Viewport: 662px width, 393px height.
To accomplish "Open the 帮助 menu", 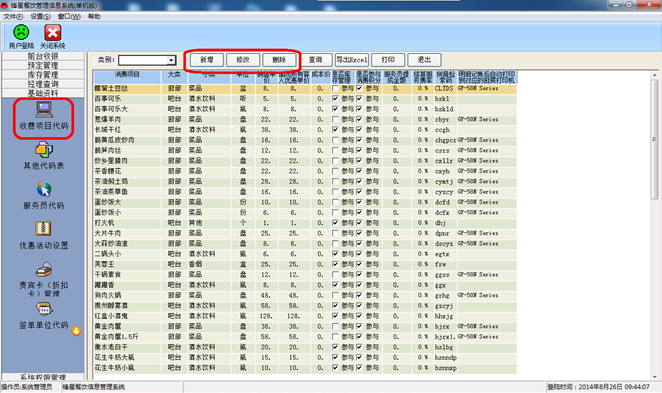I will point(94,16).
